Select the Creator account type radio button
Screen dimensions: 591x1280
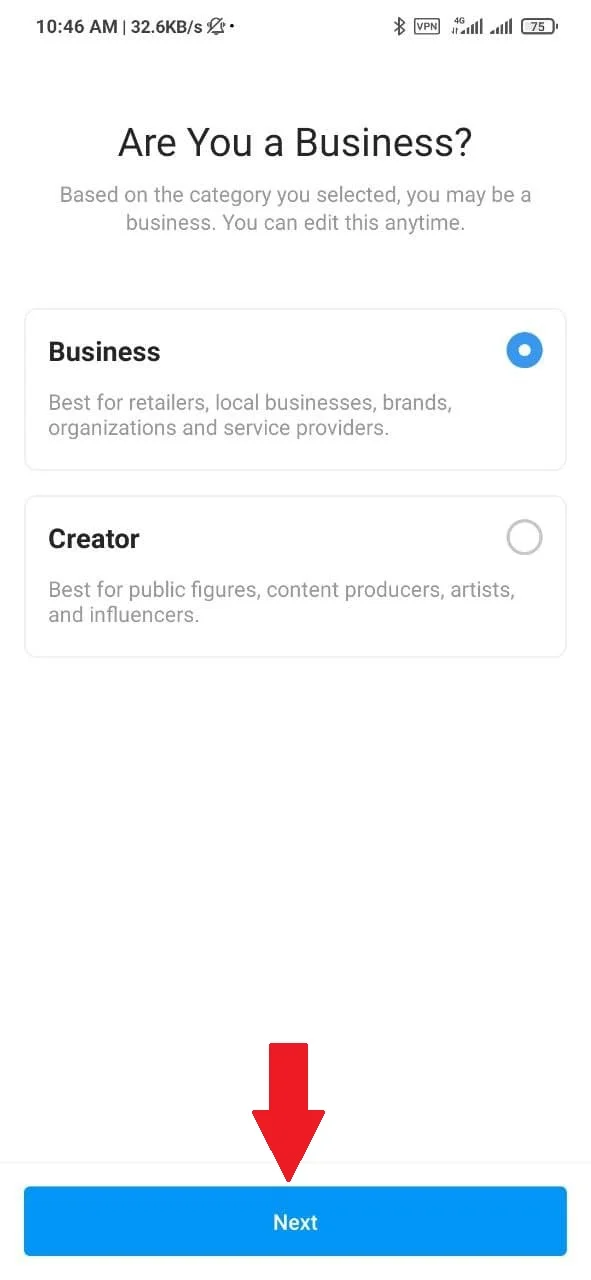tap(524, 537)
